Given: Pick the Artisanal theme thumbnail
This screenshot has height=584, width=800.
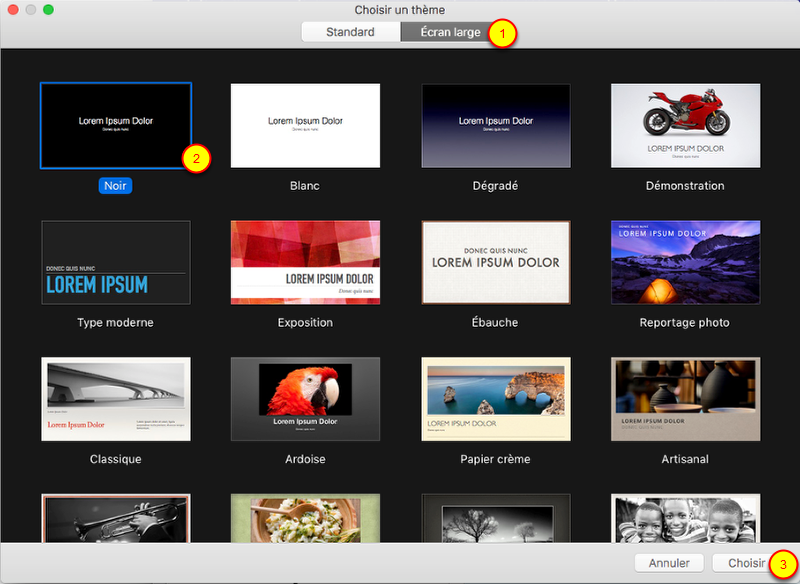Looking at the screenshot, I should [686, 399].
